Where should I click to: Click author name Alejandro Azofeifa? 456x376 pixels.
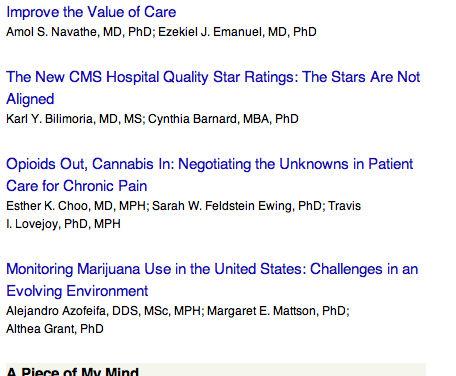[56, 311]
